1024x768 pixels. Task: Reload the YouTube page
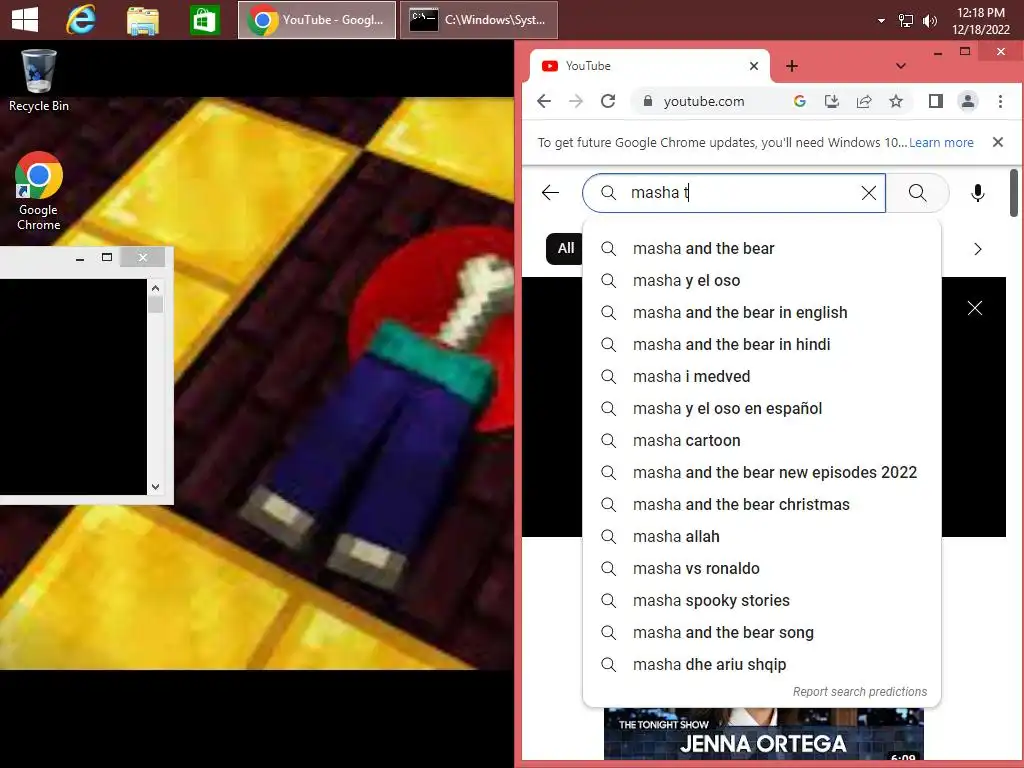coord(608,101)
